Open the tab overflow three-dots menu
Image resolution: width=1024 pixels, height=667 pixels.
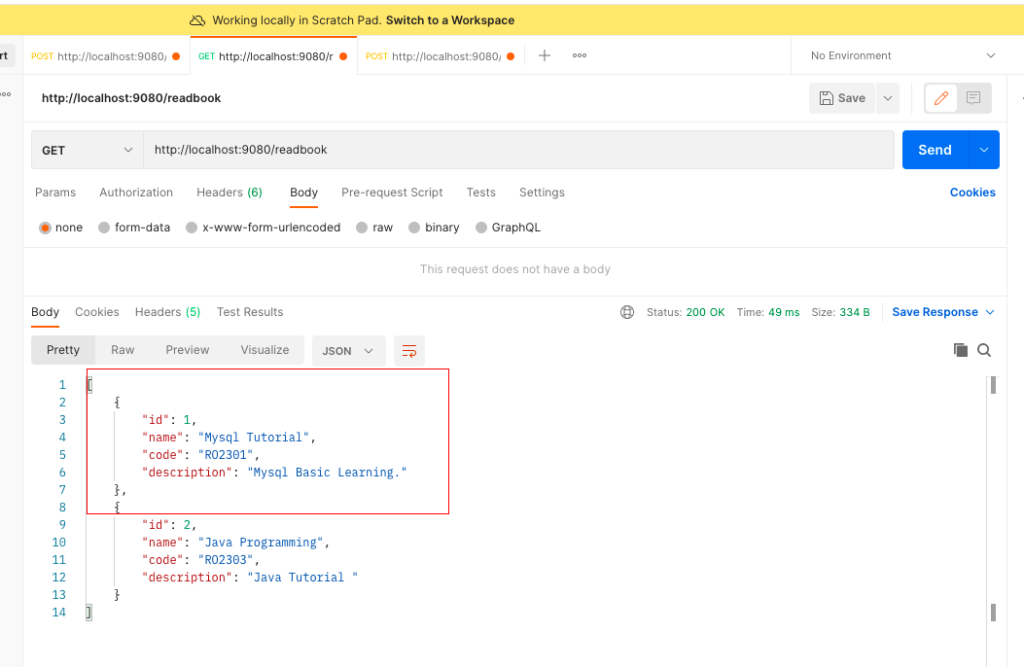tap(579, 56)
